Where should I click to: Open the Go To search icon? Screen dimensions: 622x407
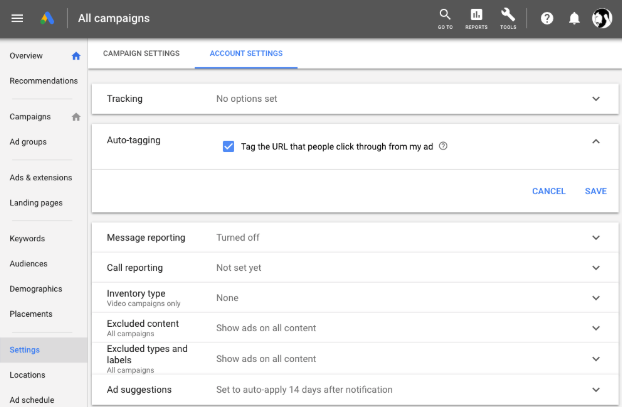(x=445, y=19)
